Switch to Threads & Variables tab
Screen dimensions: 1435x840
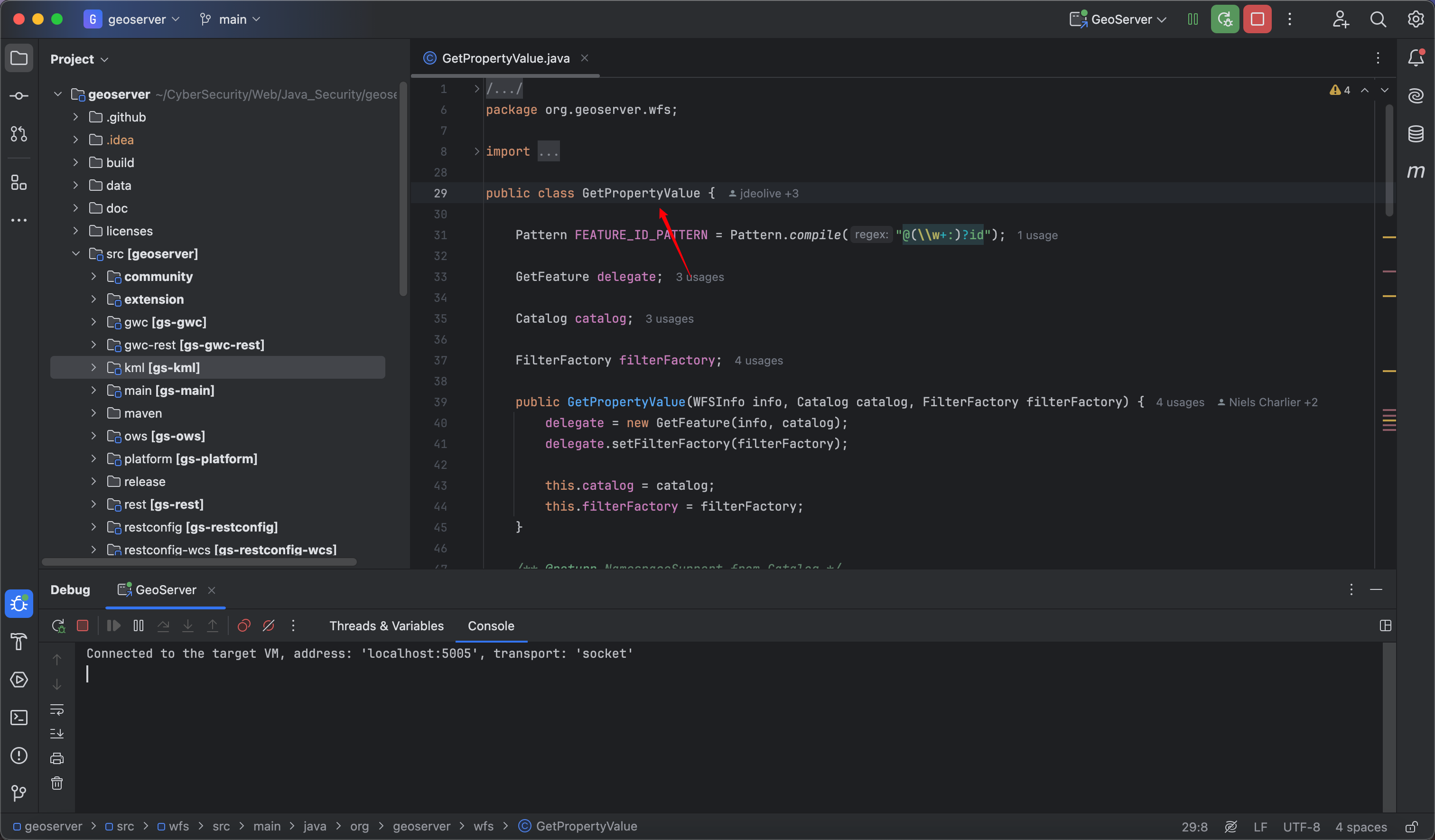[386, 626]
